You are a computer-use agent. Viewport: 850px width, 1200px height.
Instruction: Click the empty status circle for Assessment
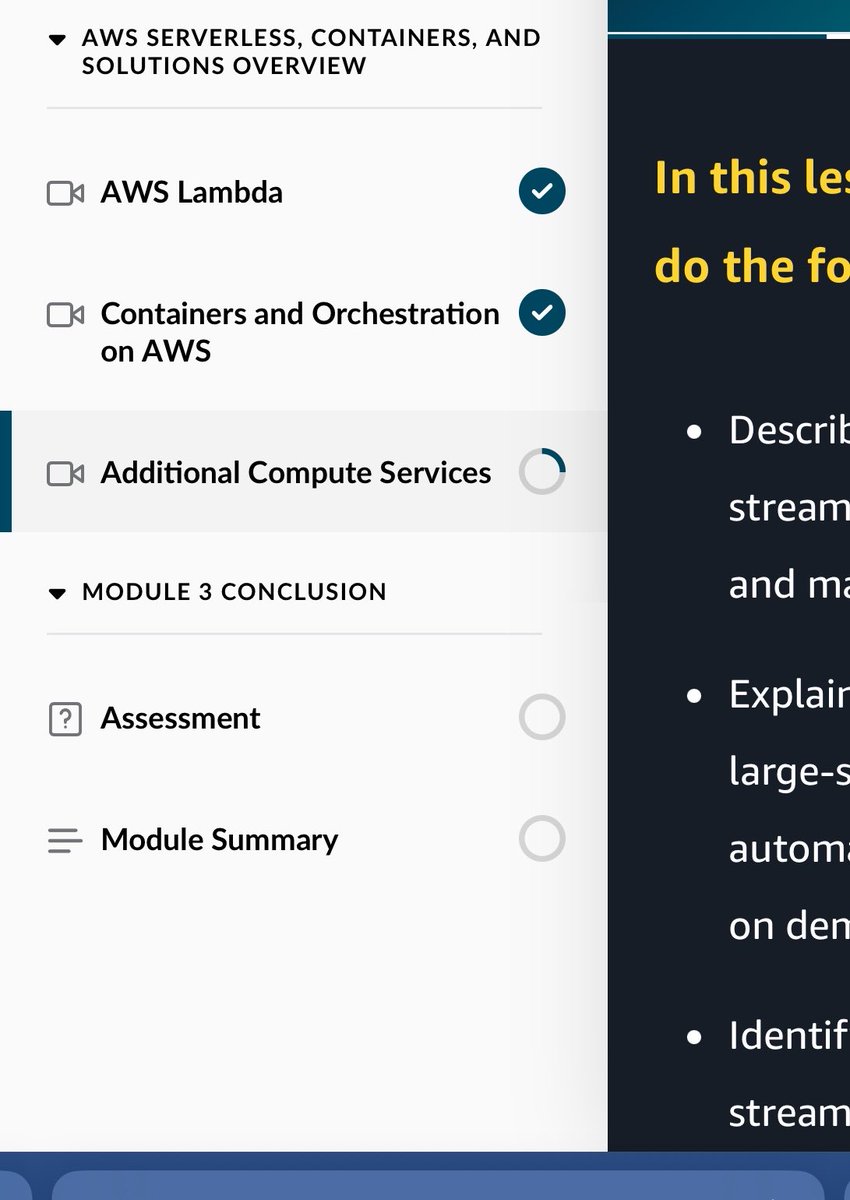point(542,717)
